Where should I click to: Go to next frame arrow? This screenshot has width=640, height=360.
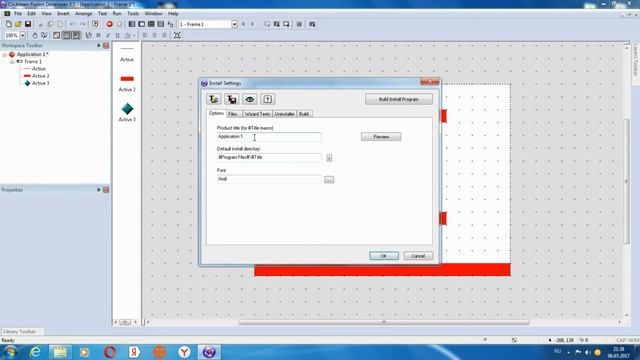pos(252,24)
